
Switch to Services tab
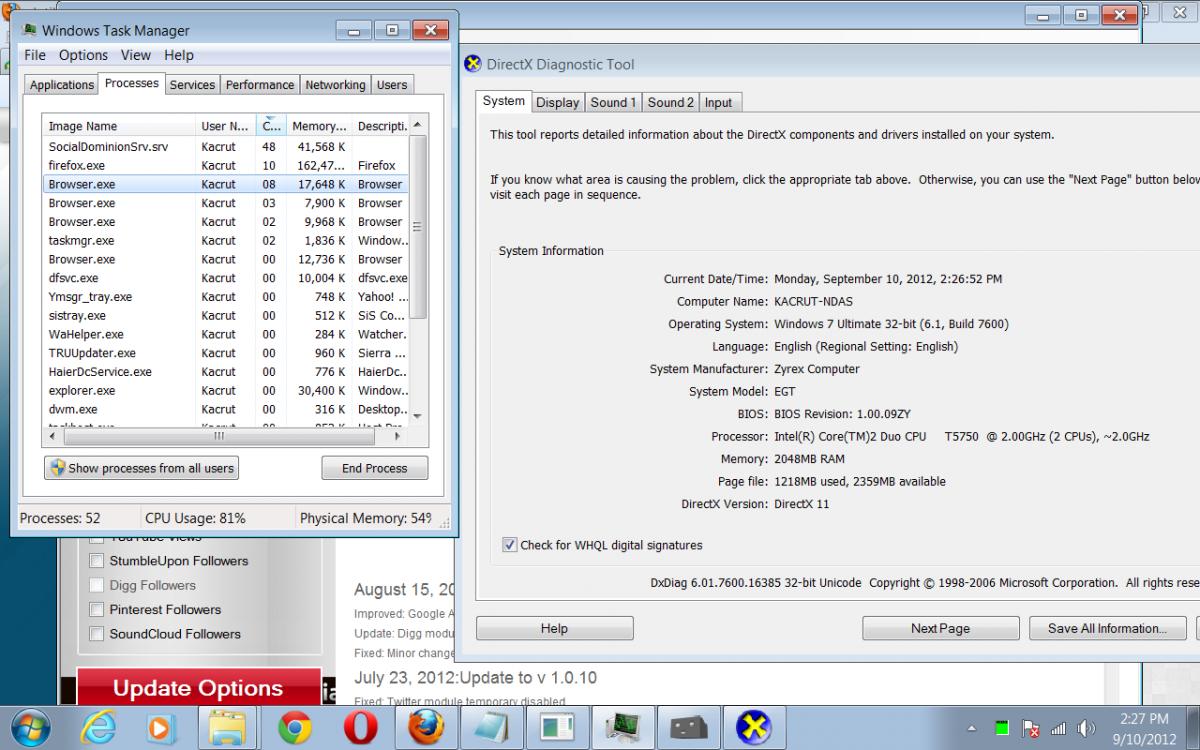192,85
